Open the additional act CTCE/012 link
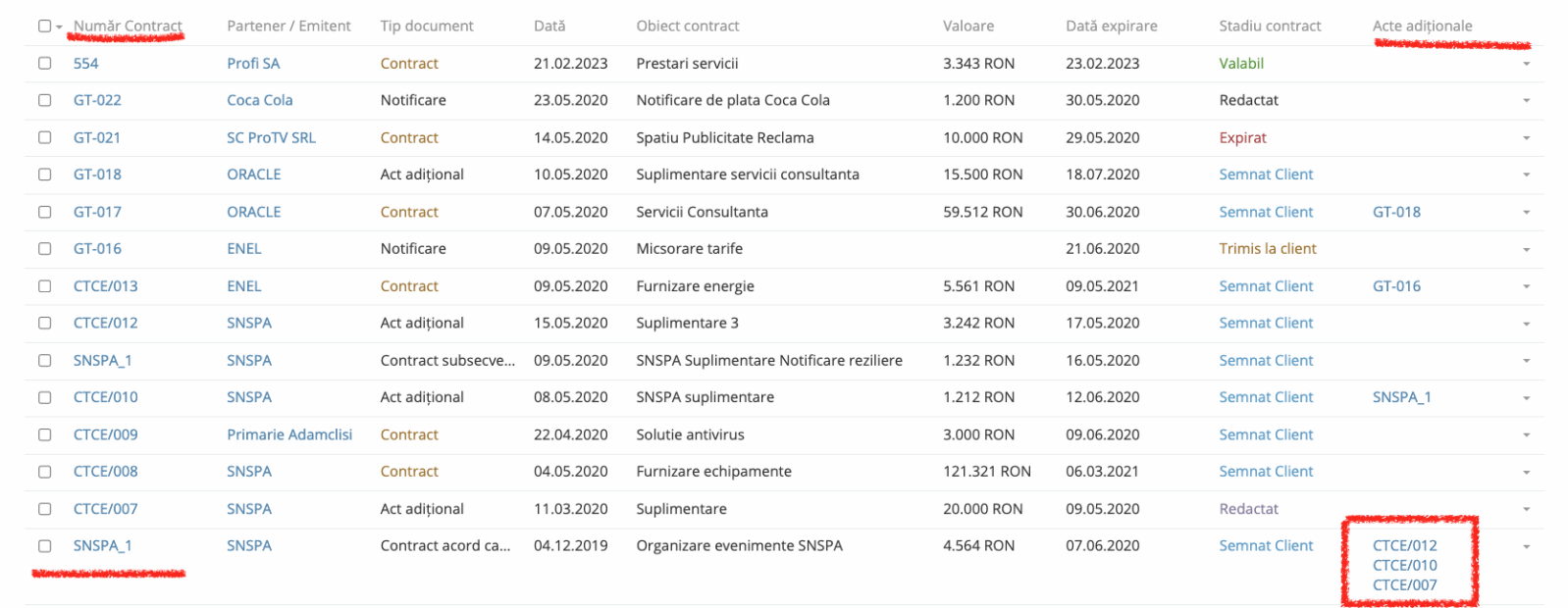The width and height of the screenshot is (1568, 608). point(1404,545)
